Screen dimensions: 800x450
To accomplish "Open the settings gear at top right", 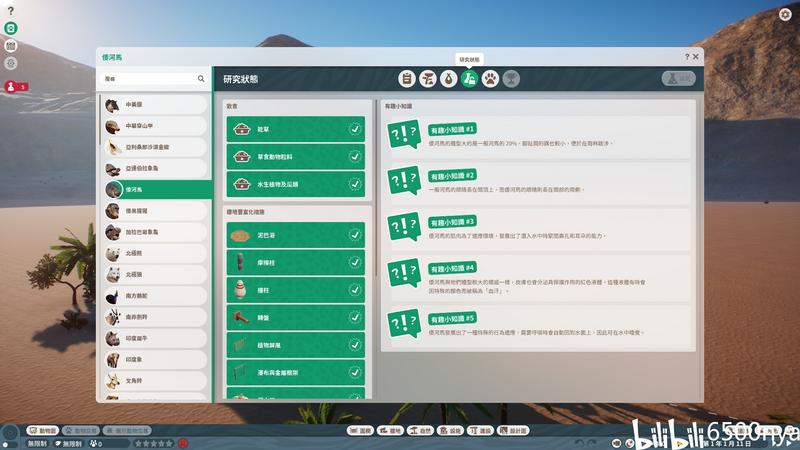I will coord(785,14).
